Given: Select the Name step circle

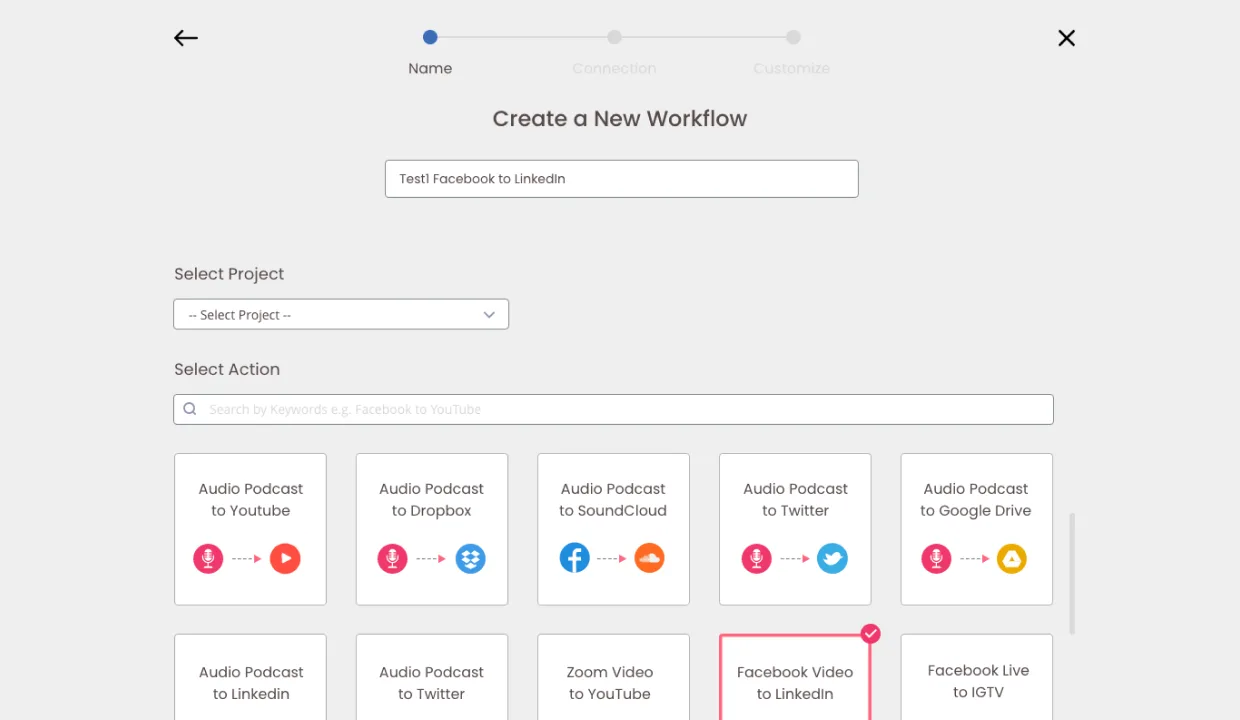Looking at the screenshot, I should tap(430, 37).
